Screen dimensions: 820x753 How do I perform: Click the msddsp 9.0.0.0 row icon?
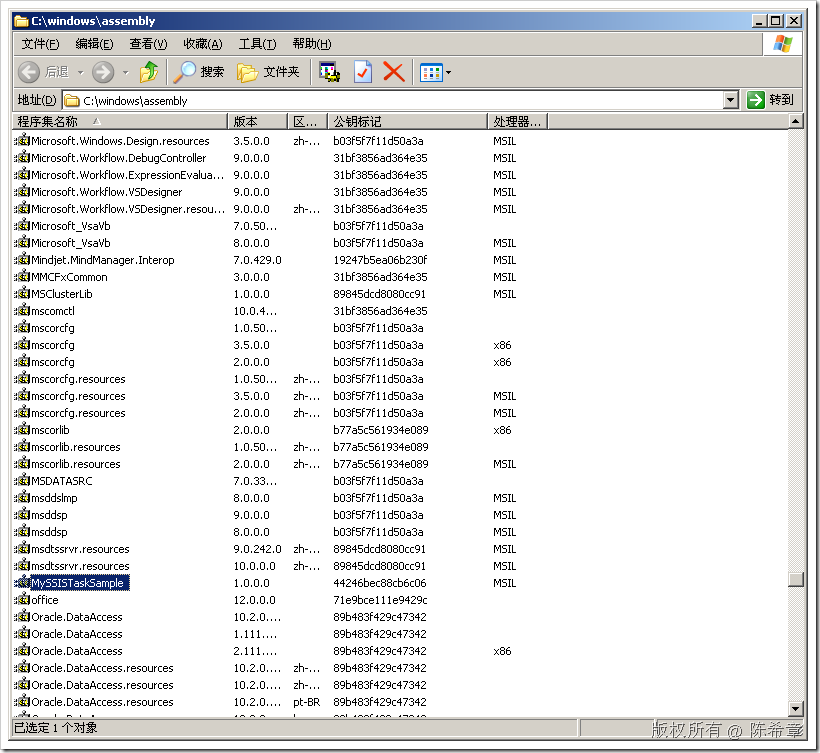click(x=22, y=514)
